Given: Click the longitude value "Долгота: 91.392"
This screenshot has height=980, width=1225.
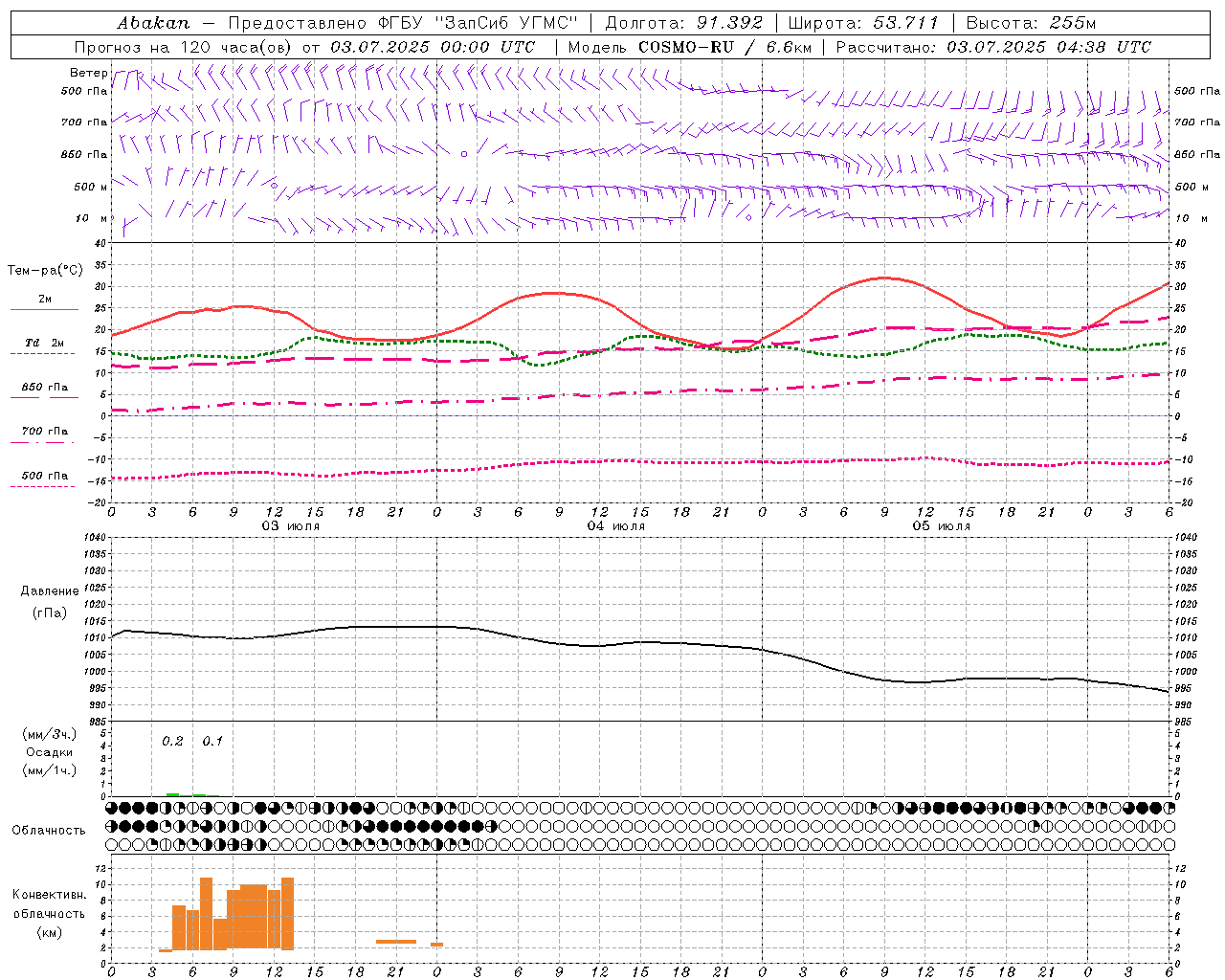Looking at the screenshot, I should [684, 23].
